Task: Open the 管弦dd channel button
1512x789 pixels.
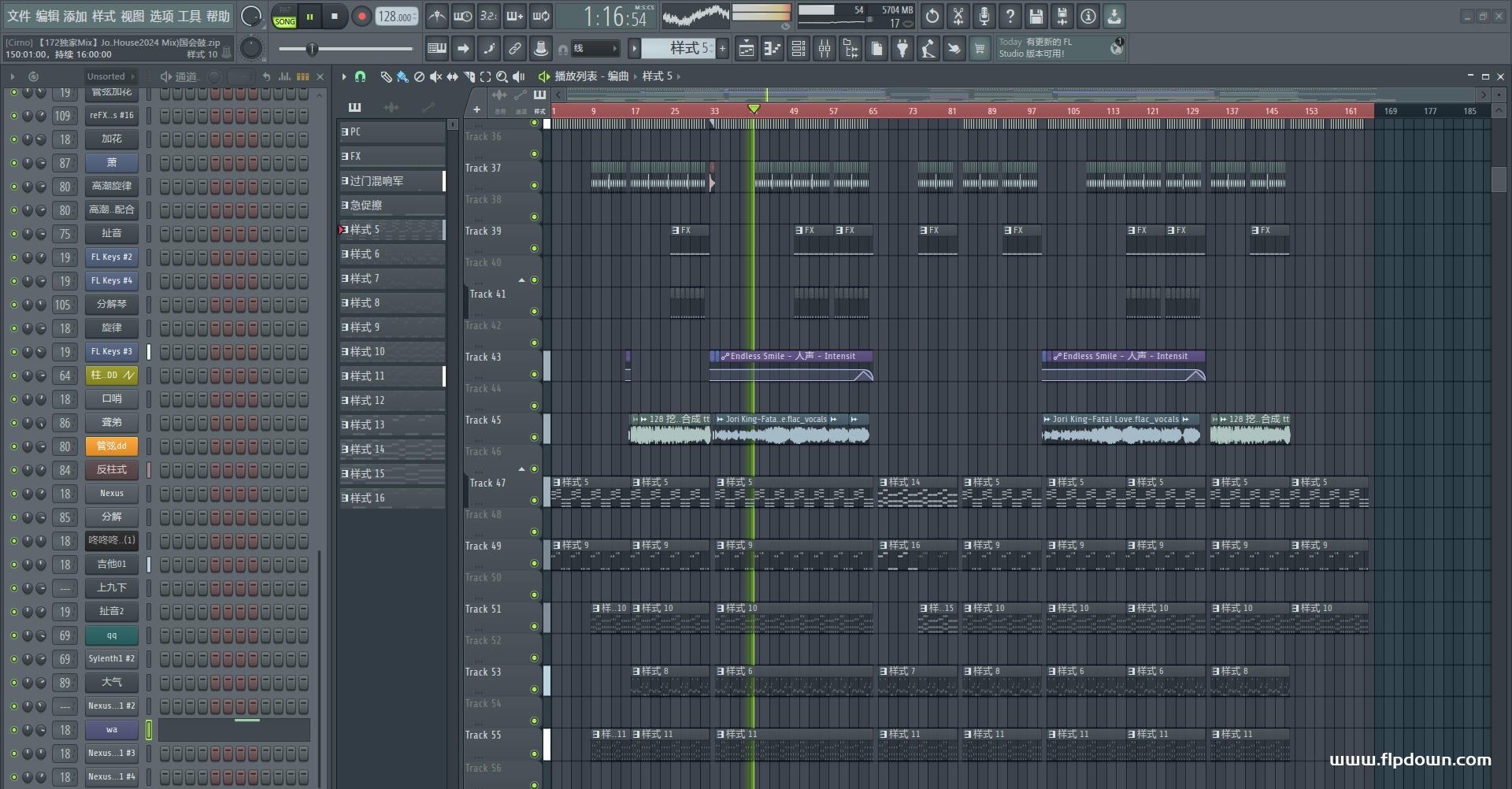Action: 112,446
